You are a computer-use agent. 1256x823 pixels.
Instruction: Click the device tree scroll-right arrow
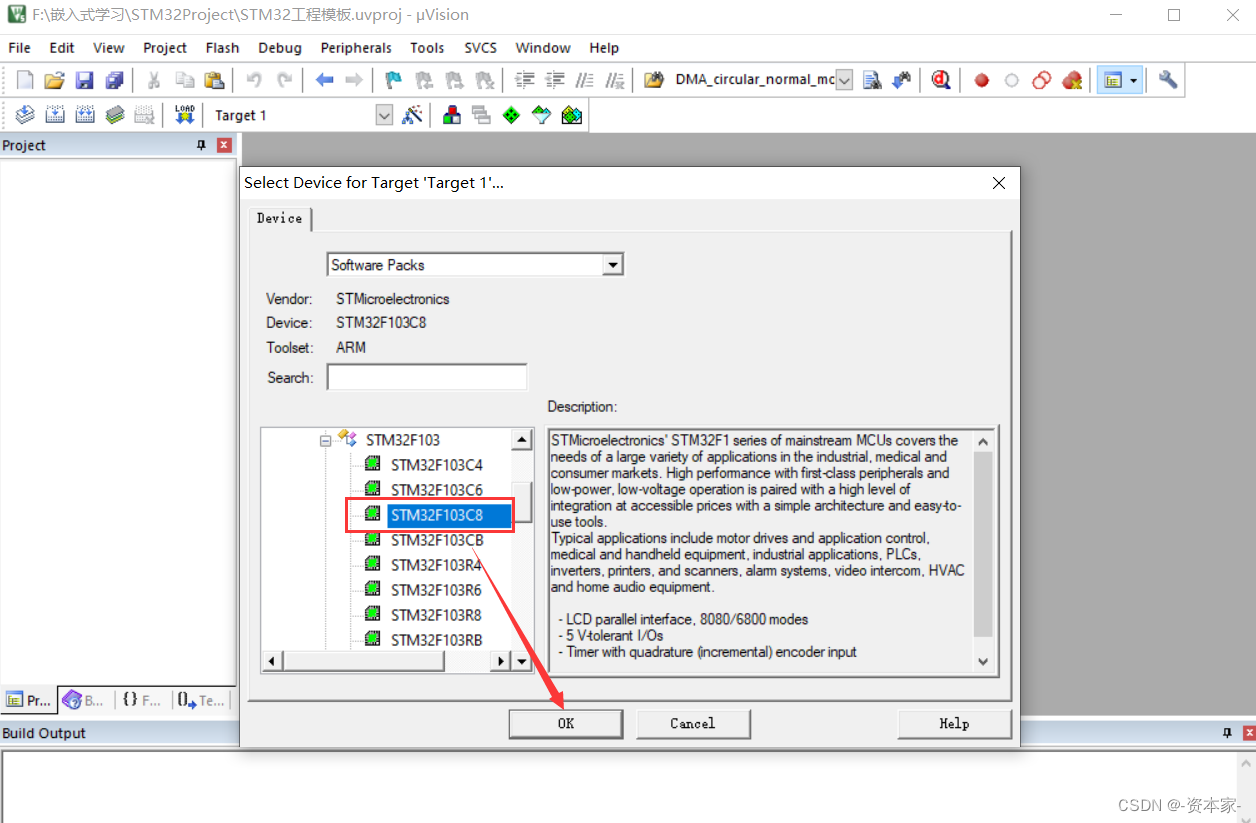502,661
